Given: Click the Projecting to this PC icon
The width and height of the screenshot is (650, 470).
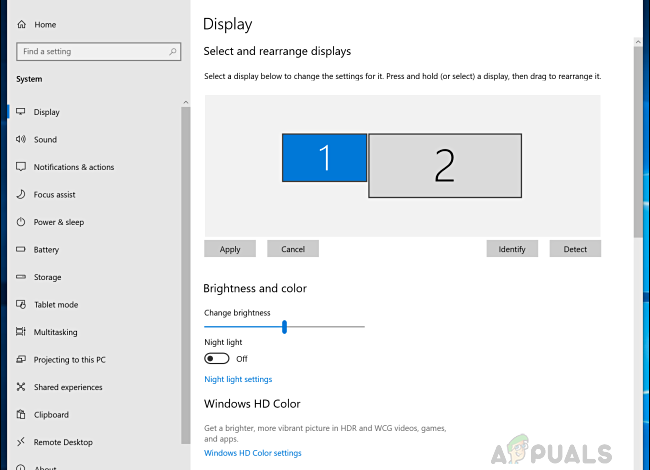Looking at the screenshot, I should pos(21,359).
